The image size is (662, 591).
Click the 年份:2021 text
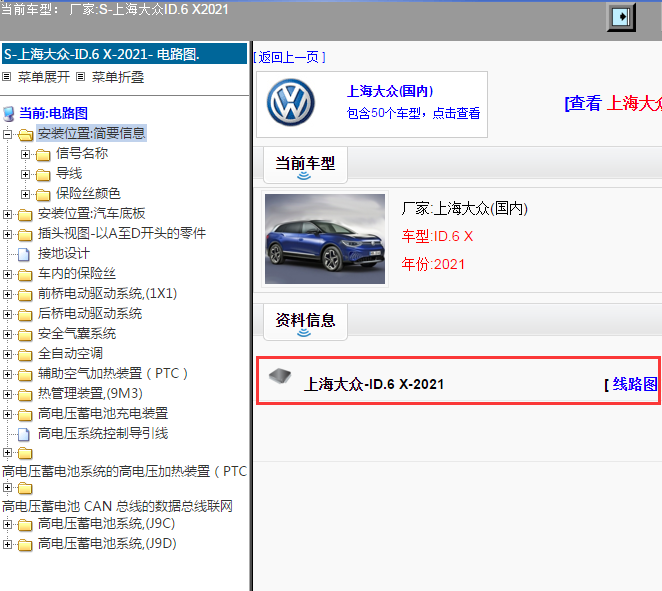pos(433,264)
